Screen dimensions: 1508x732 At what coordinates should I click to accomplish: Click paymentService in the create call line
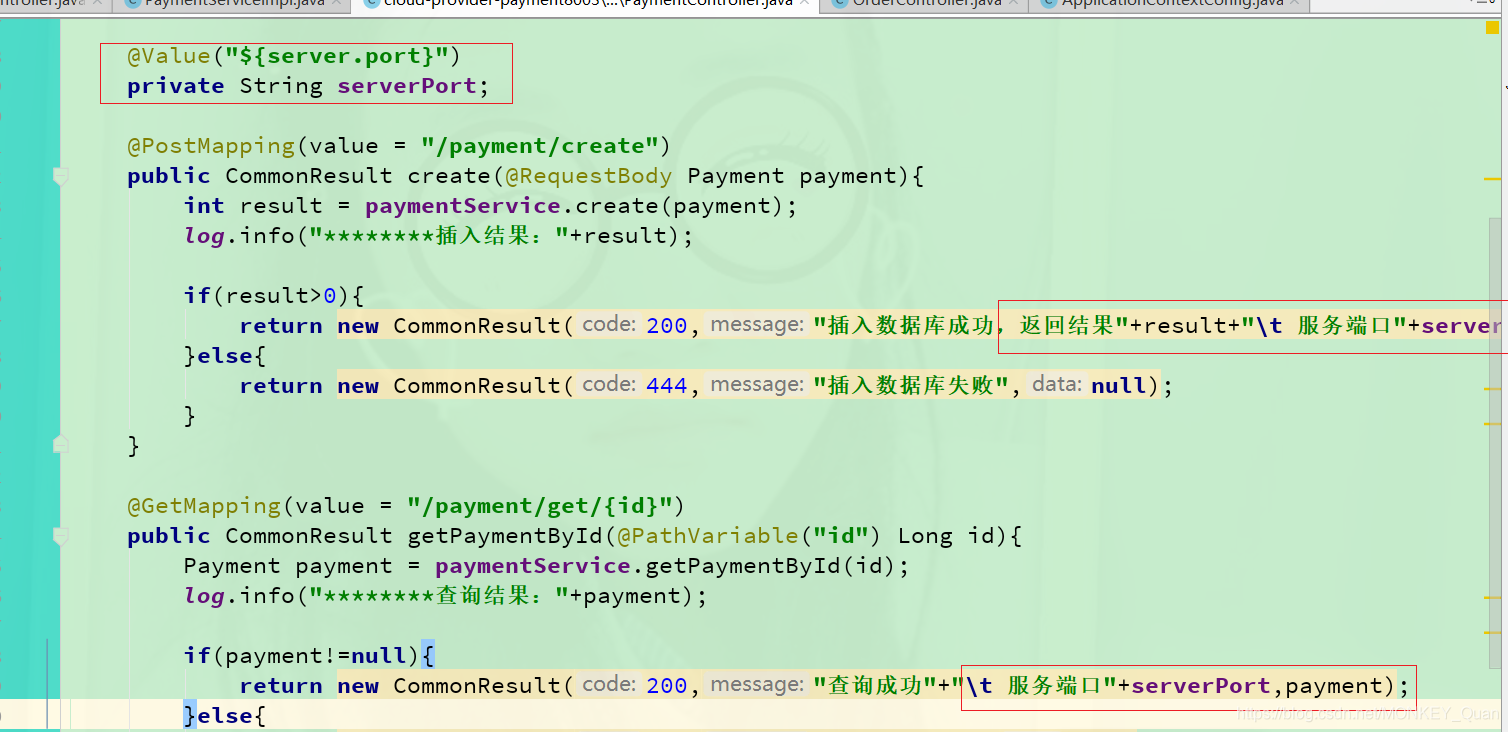[x=462, y=206]
